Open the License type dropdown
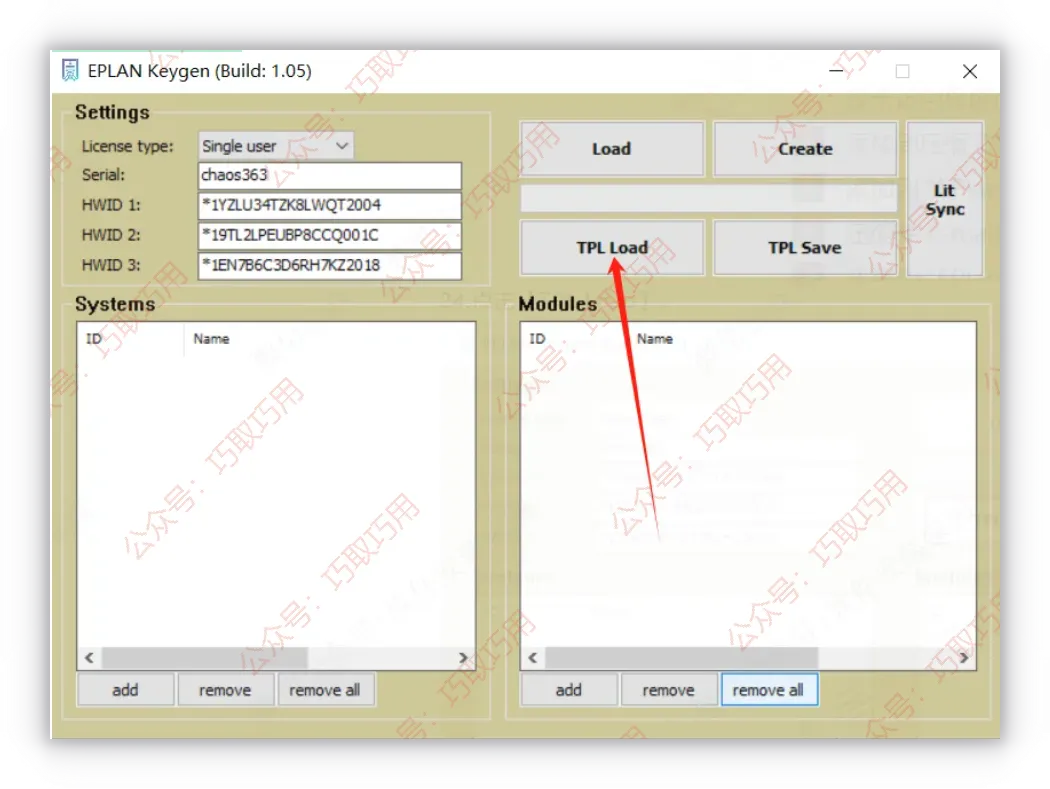This screenshot has width=1050, height=789. [276, 146]
